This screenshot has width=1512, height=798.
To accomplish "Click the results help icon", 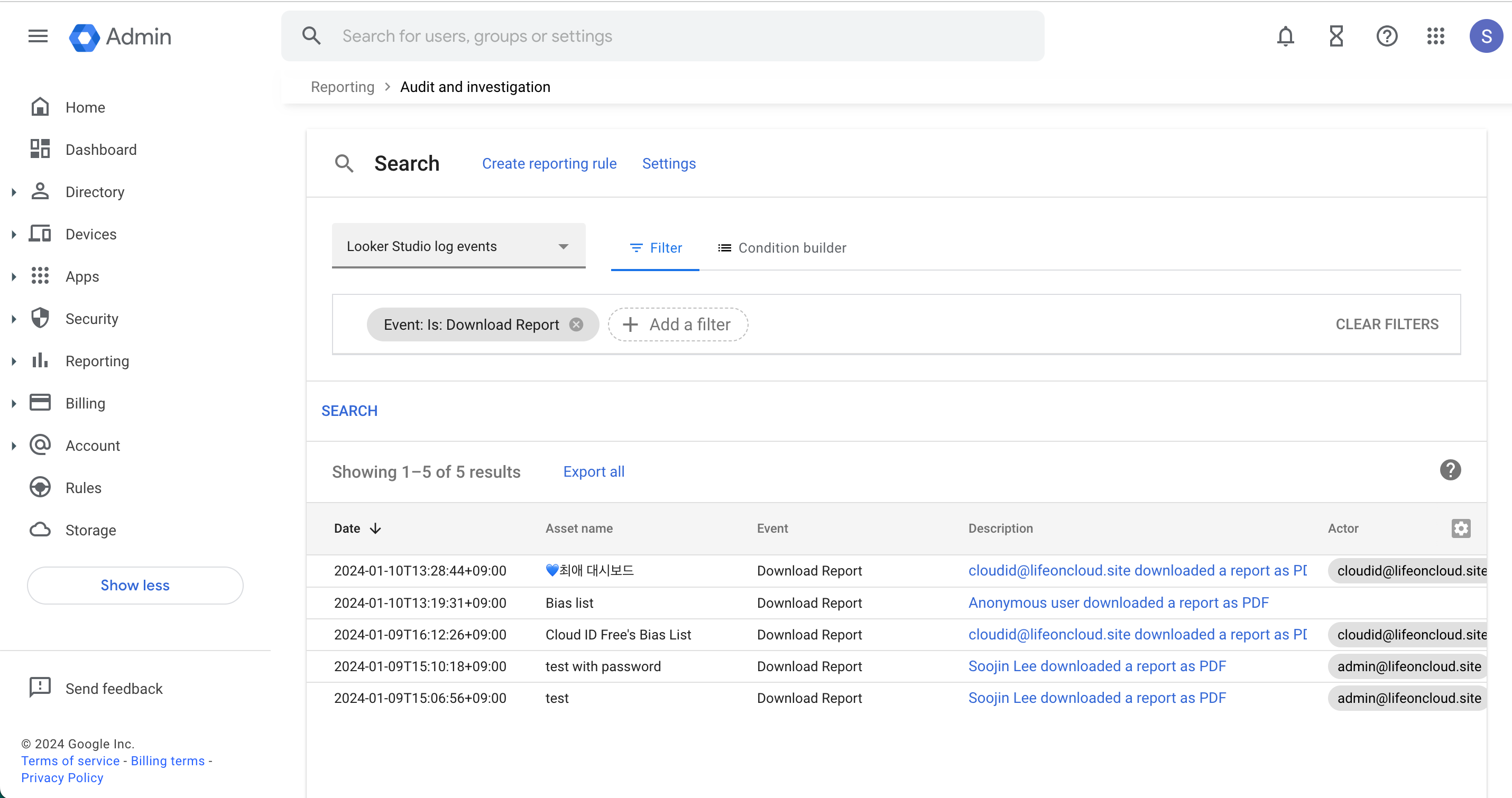I will 1450,470.
